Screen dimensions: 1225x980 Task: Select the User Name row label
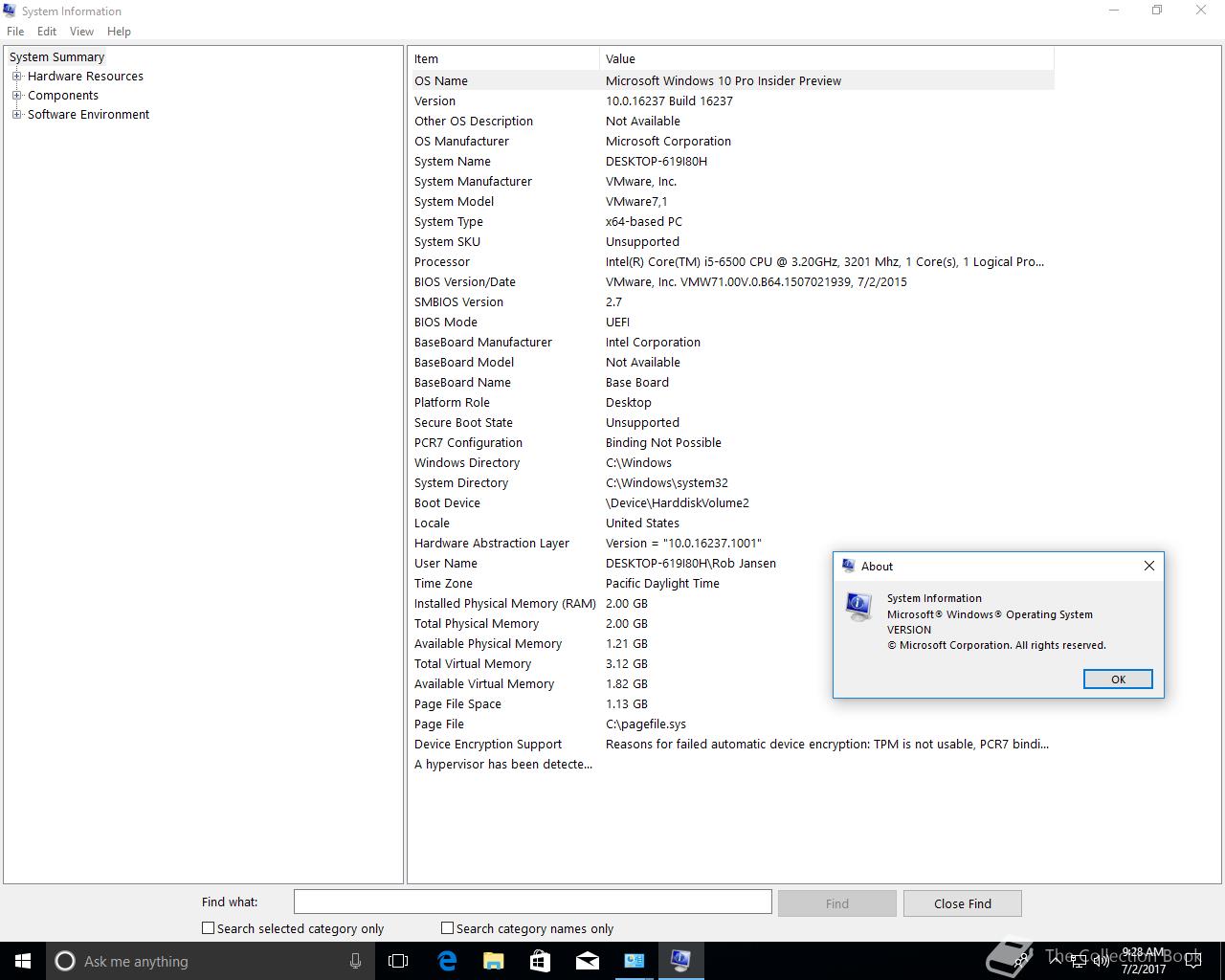445,563
